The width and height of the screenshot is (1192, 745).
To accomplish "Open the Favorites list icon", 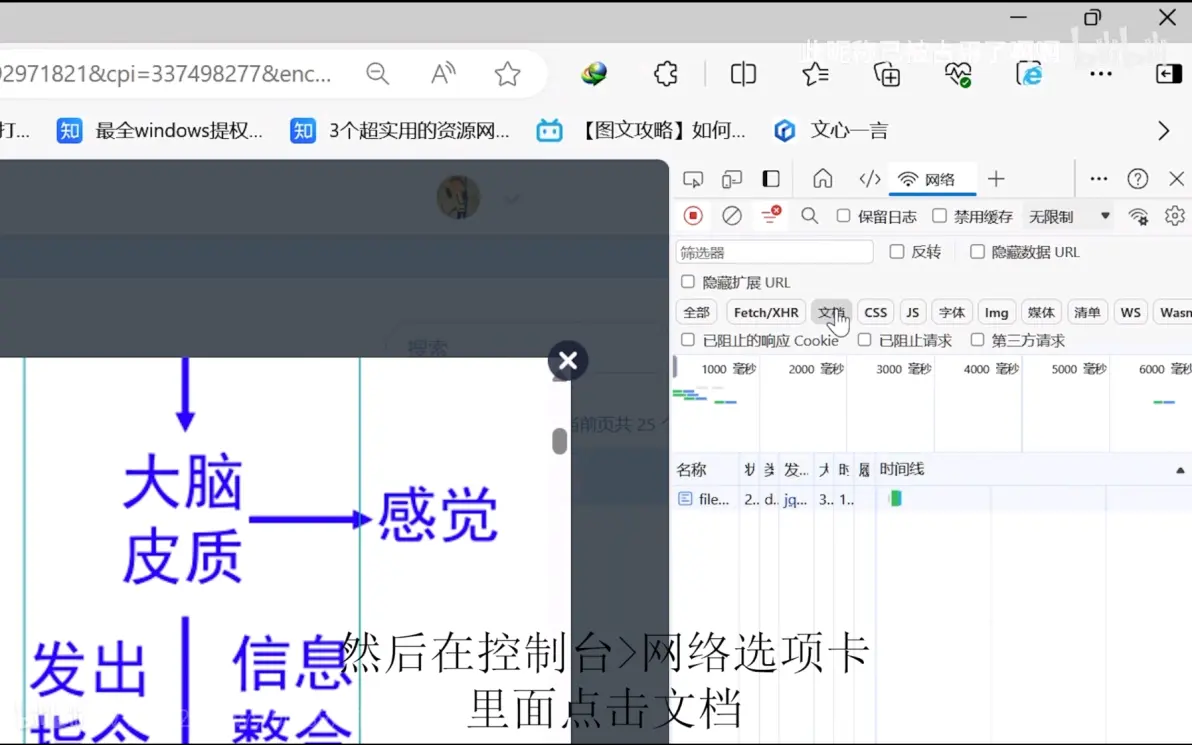I will 815,74.
